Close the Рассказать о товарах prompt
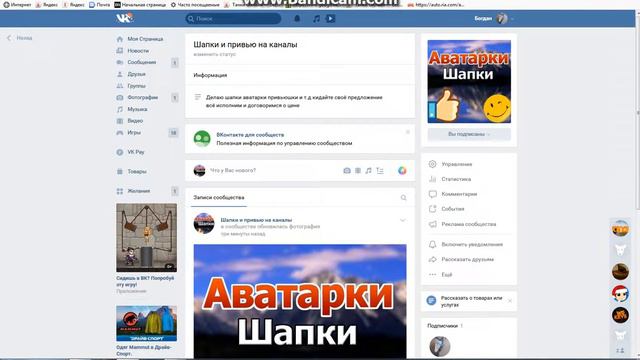The width and height of the screenshot is (640, 360). [x=510, y=301]
